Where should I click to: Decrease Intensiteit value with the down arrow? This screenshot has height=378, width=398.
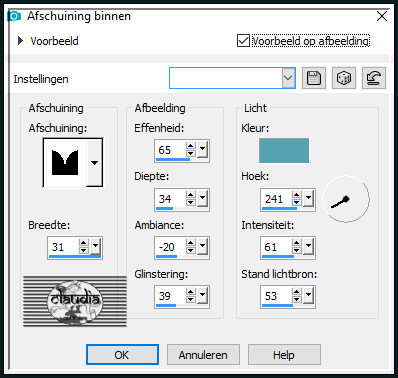[297, 250]
